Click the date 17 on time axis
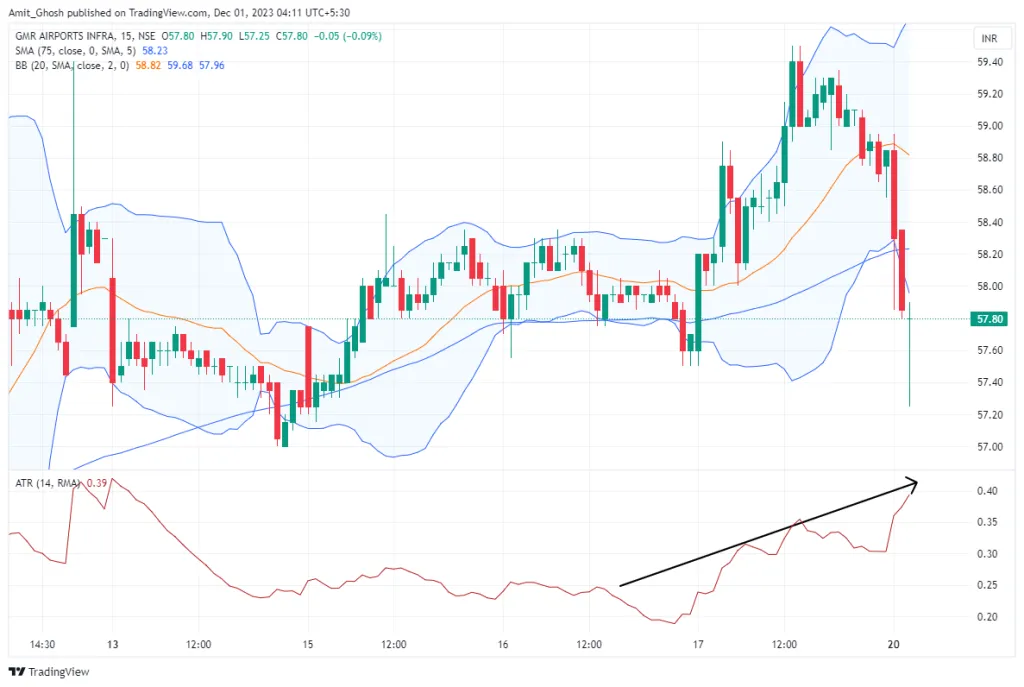 [699, 645]
